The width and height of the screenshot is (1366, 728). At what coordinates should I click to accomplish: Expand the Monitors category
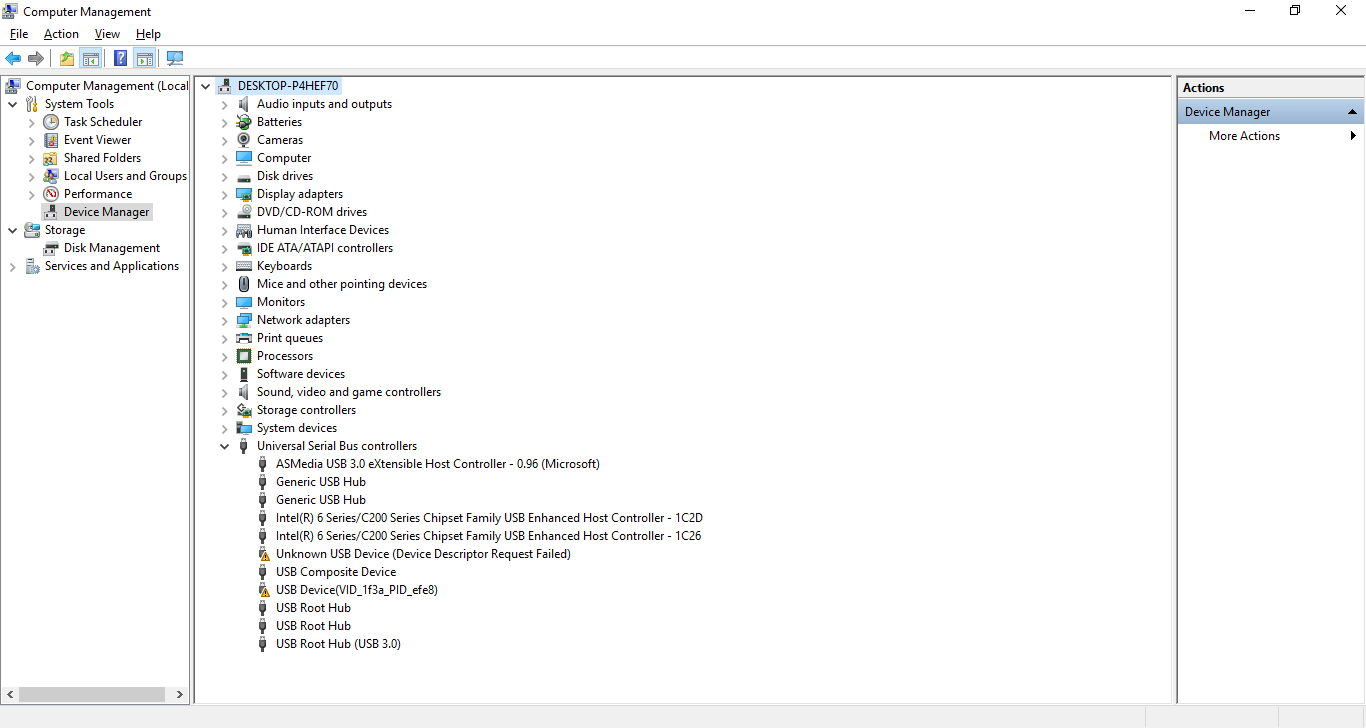click(225, 302)
